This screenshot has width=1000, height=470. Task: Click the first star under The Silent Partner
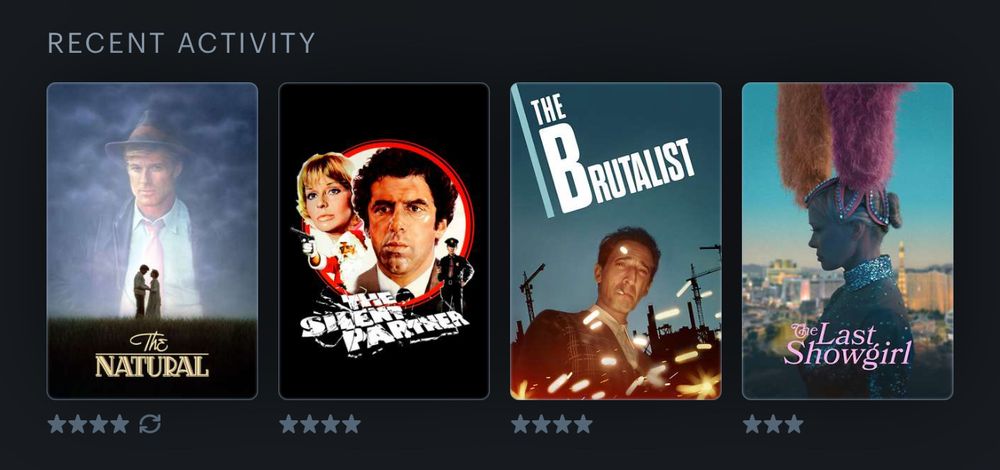pyautogui.click(x=288, y=423)
